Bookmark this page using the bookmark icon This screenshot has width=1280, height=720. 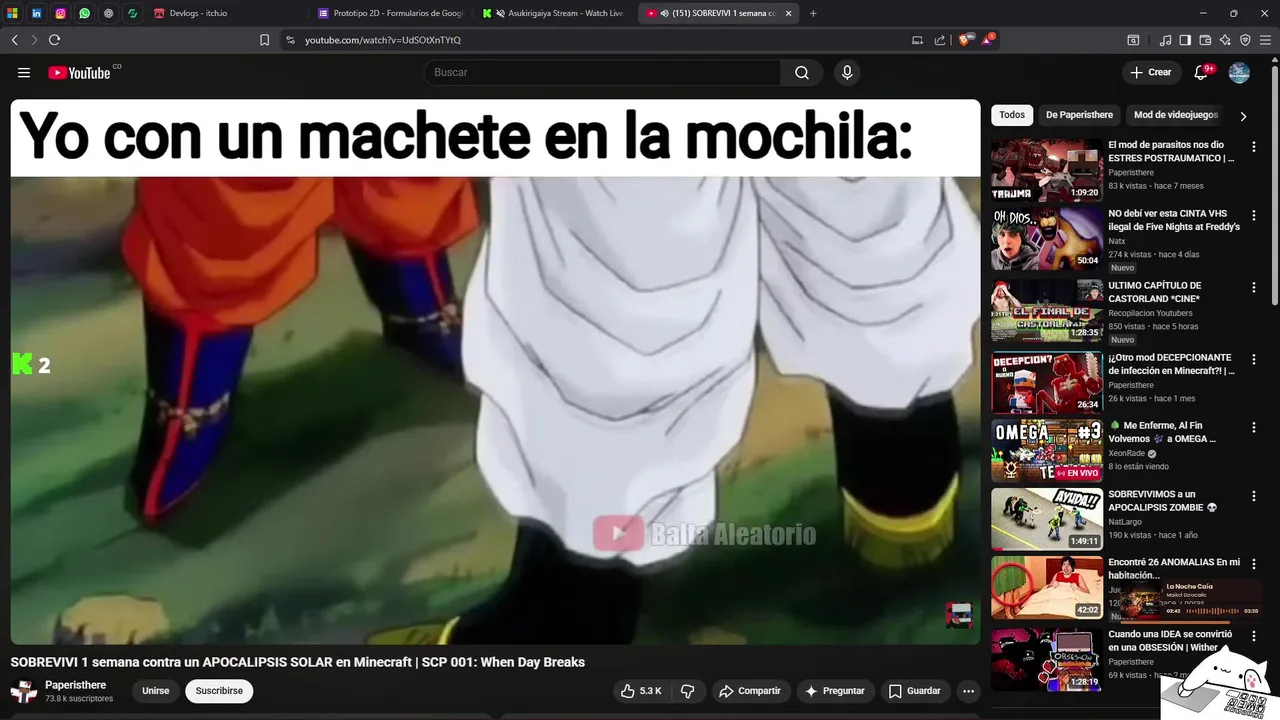264,40
